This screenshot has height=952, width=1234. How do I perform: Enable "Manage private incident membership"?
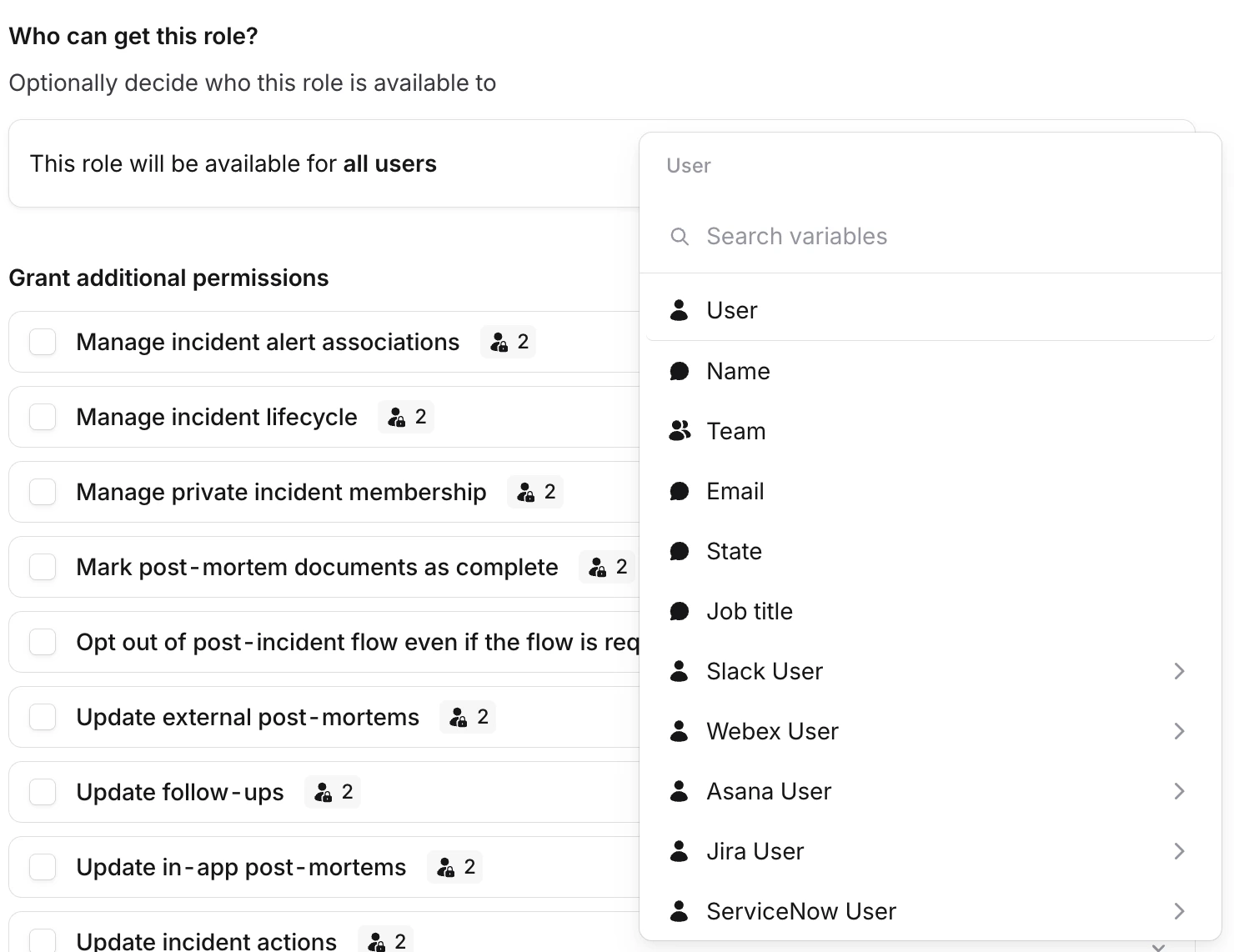point(42,492)
